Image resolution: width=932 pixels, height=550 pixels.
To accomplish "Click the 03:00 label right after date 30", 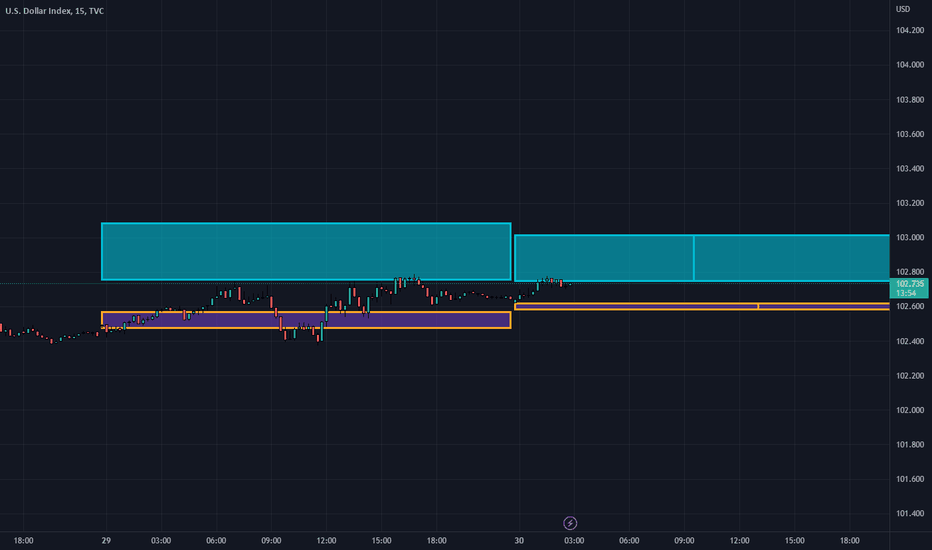I will [x=574, y=540].
